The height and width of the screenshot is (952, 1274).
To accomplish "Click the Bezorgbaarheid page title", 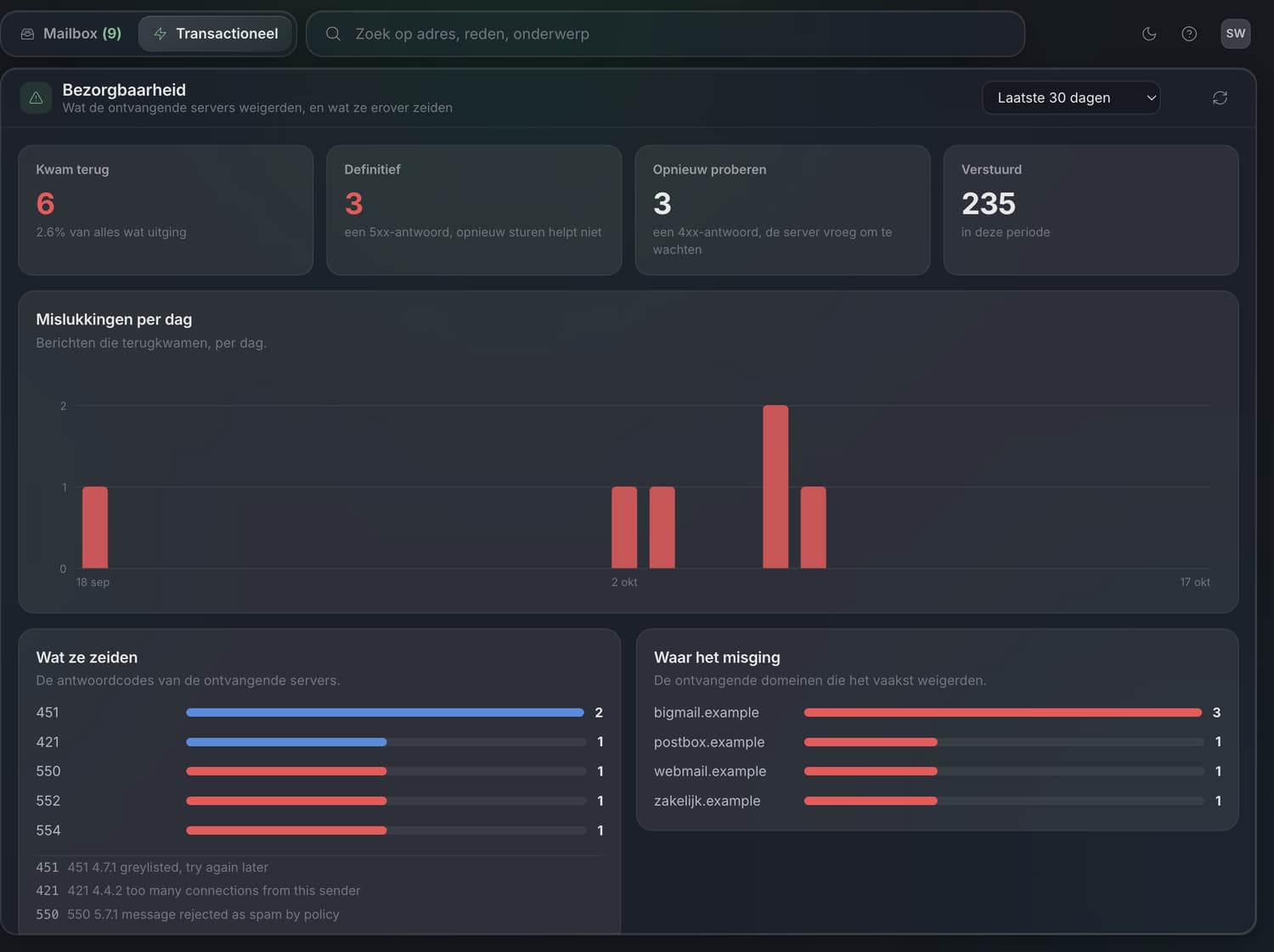I will (124, 90).
